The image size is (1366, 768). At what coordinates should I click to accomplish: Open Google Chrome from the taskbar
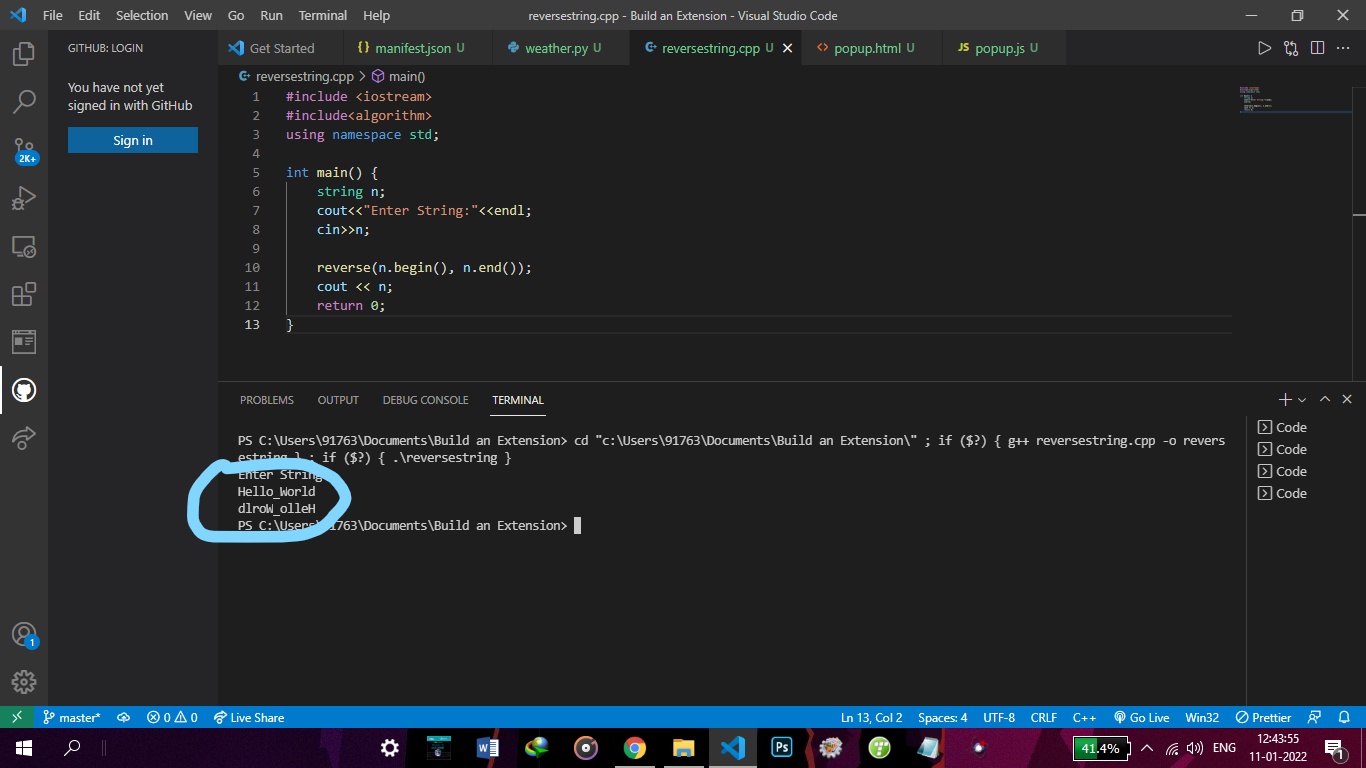634,748
